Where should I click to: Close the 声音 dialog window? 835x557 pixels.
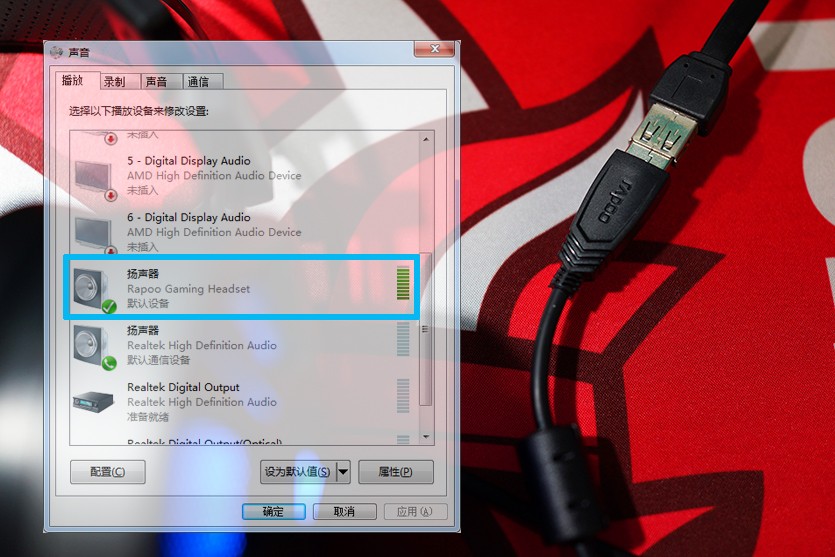point(435,49)
